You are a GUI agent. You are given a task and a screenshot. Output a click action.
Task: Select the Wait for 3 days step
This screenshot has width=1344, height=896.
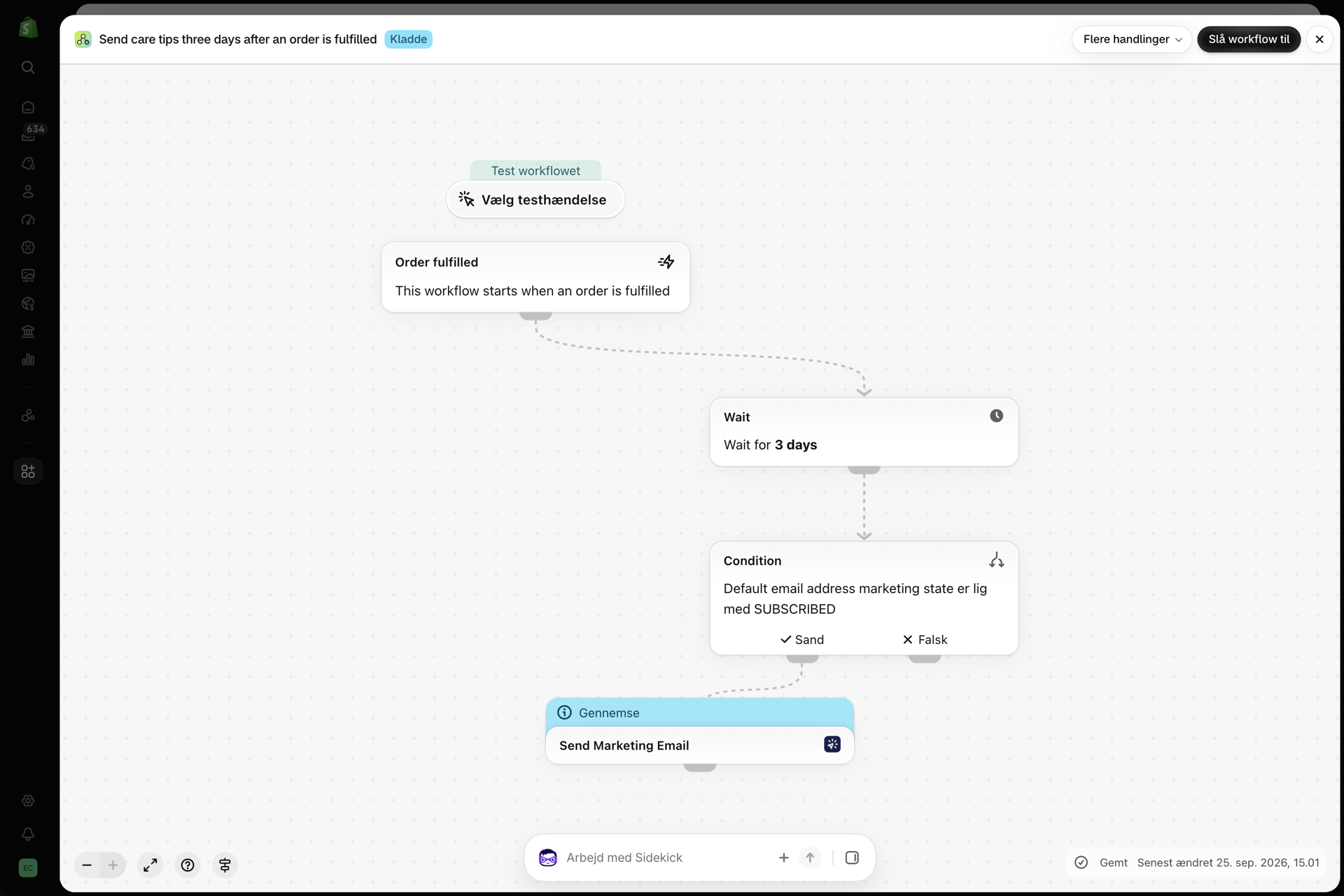click(x=864, y=432)
